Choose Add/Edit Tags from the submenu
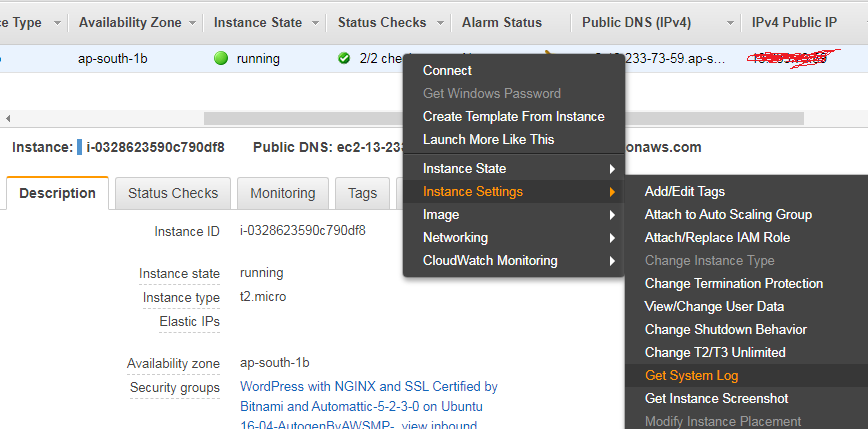The image size is (868, 429). click(685, 192)
